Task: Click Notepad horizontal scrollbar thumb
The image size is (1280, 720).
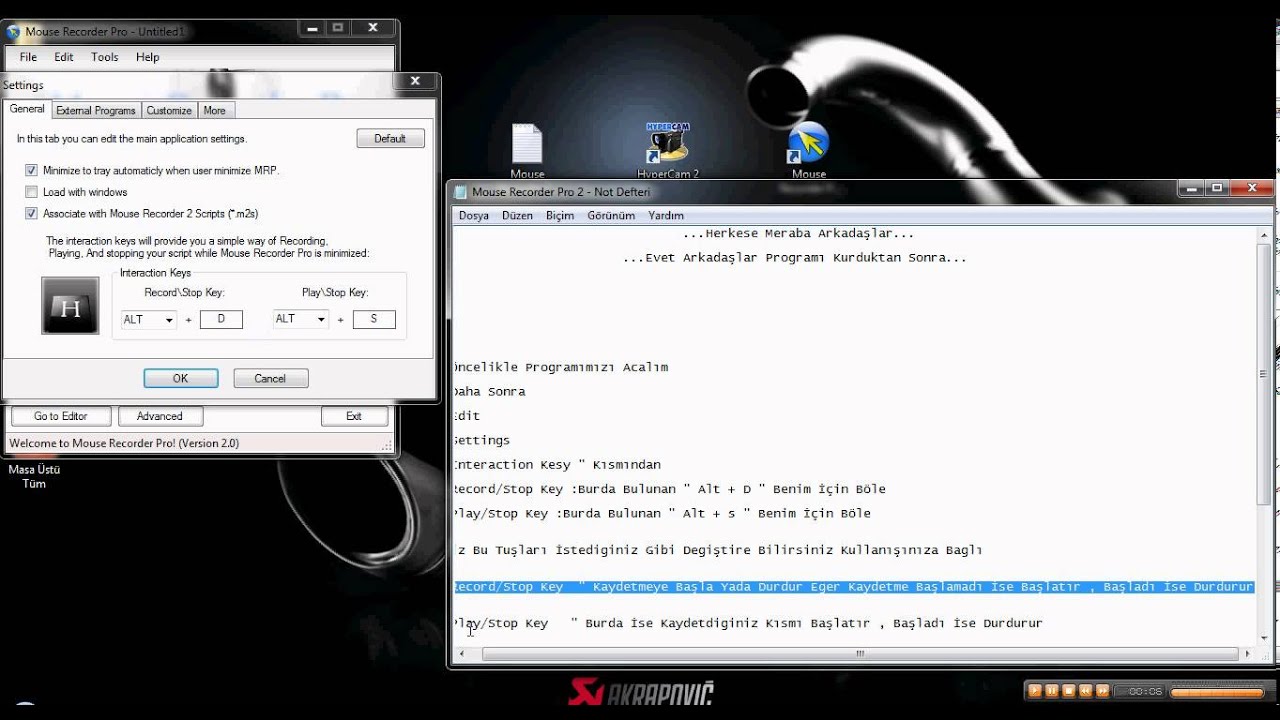Action: coord(860,654)
